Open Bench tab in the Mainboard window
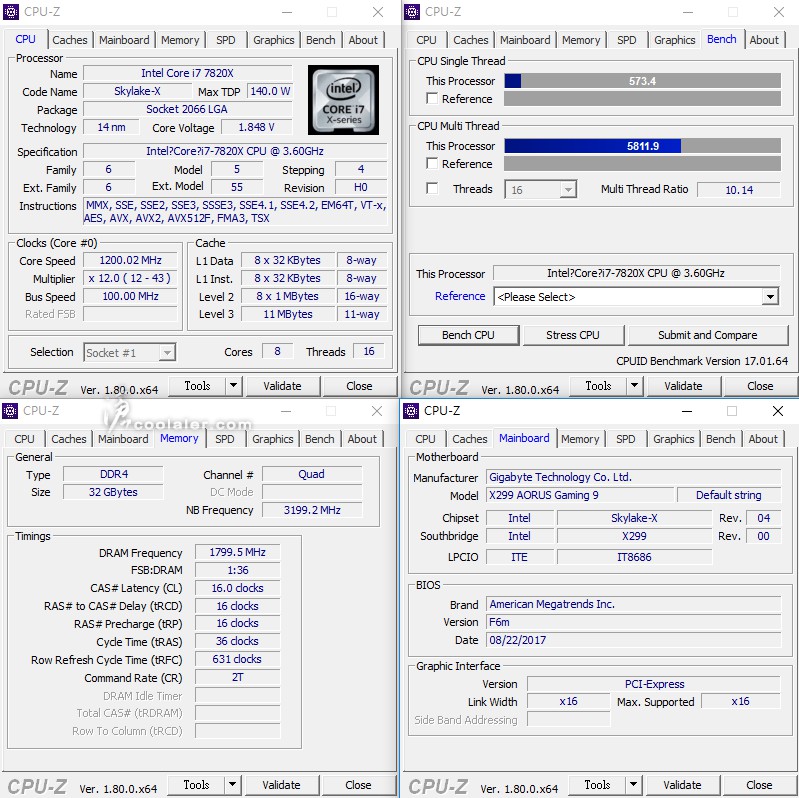The width and height of the screenshot is (799, 798). click(x=721, y=439)
